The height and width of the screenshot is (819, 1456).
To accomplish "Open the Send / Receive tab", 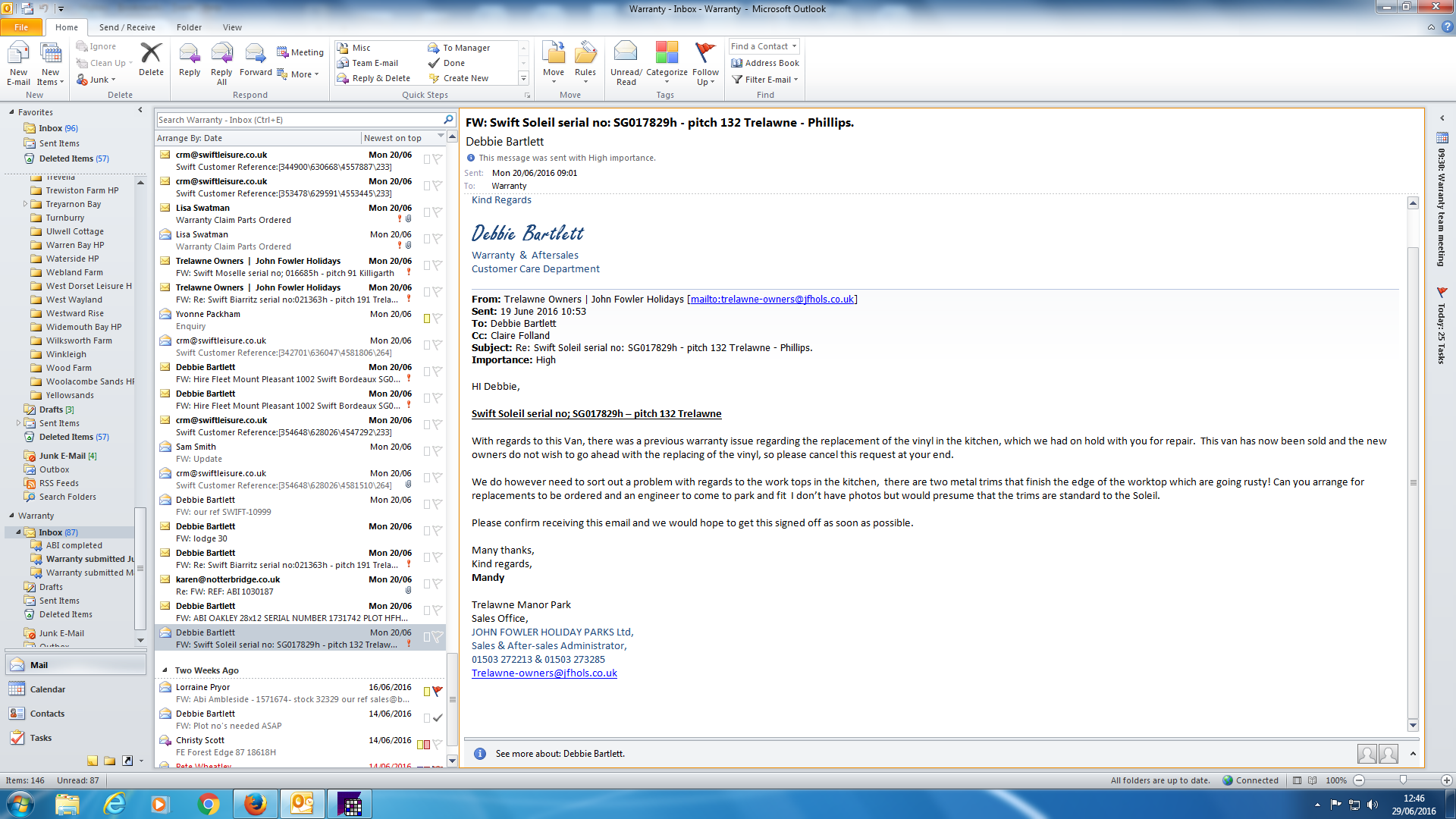I will (127, 27).
